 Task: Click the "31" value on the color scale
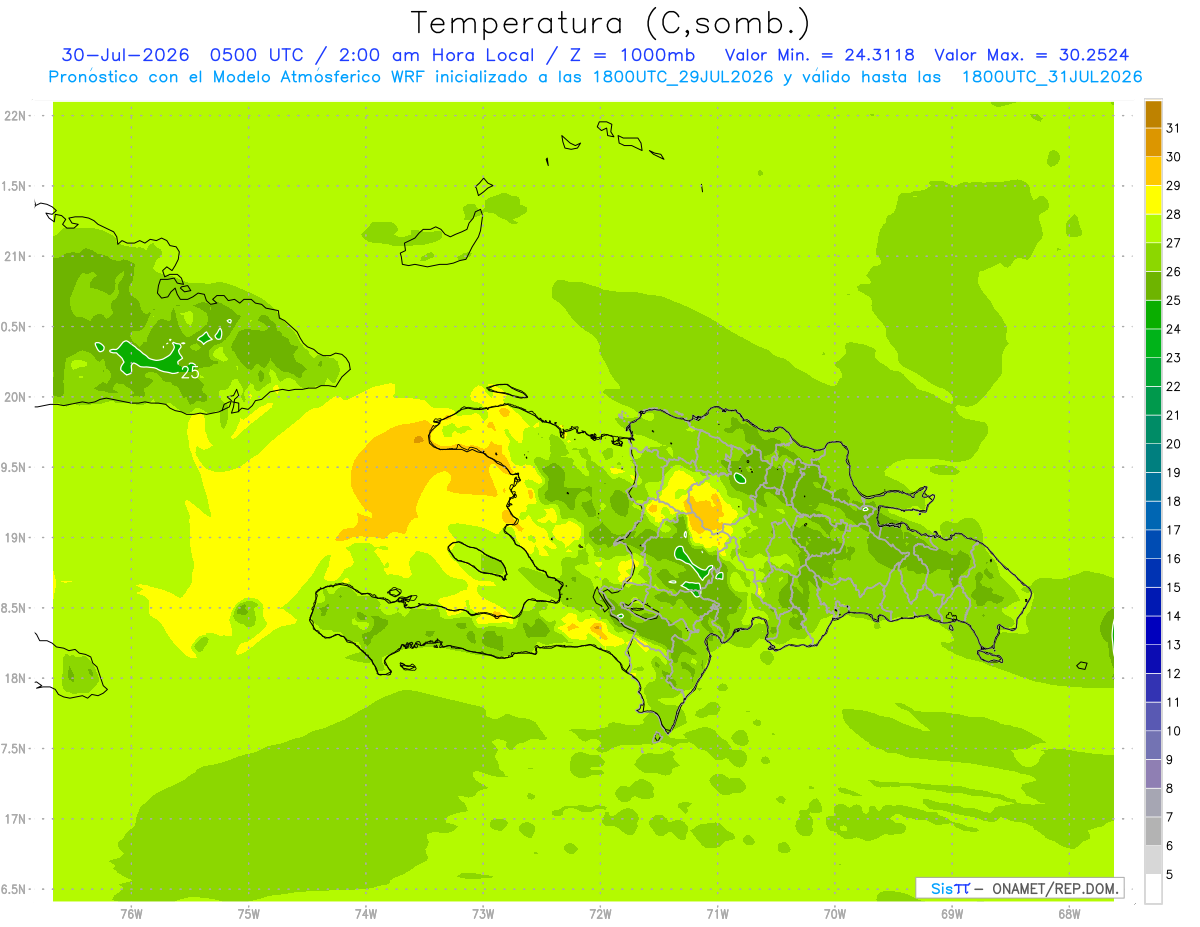click(x=1174, y=128)
